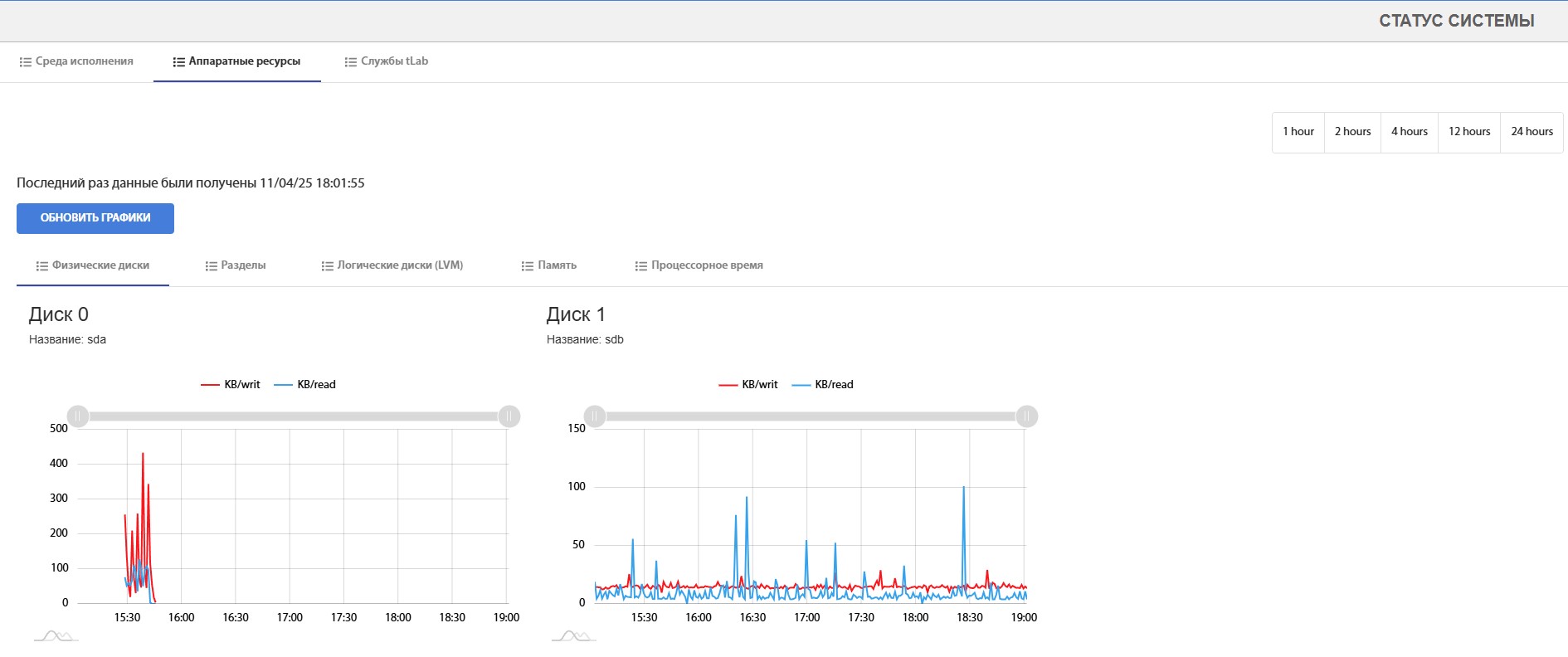Viewport: 1568px width, 657px height.
Task: Click the chart icon below Disk 1 graph
Action: click(x=574, y=636)
